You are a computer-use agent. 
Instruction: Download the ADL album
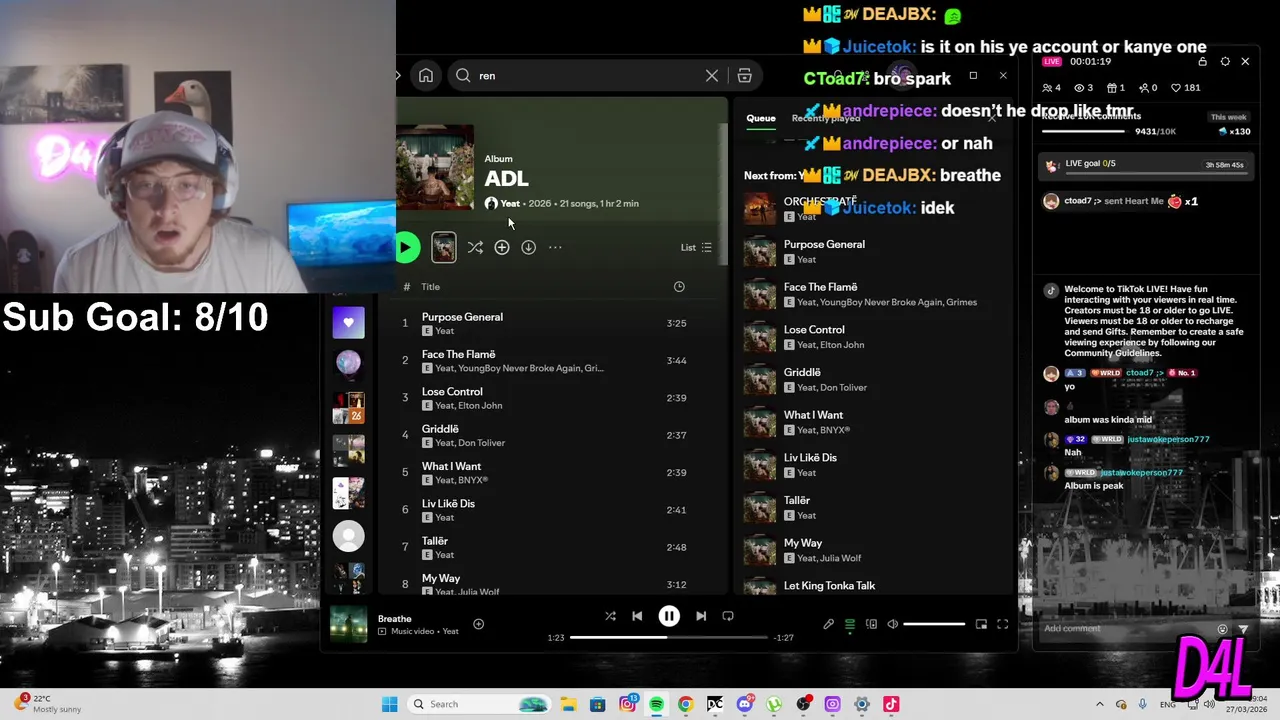point(528,247)
